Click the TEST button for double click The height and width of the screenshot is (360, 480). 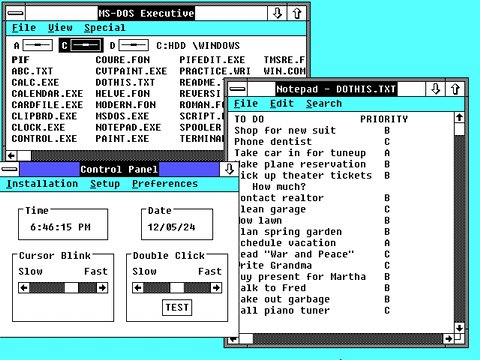(177, 307)
